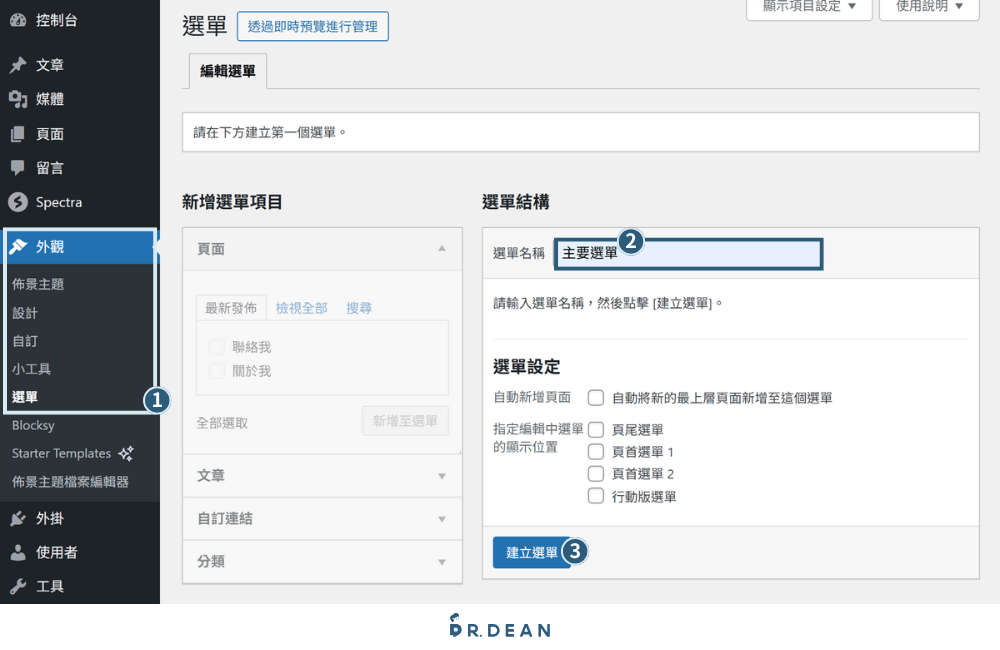Open 佈景主題檔案編輯器 submenu item
The image size is (1000, 650).
click(70, 482)
